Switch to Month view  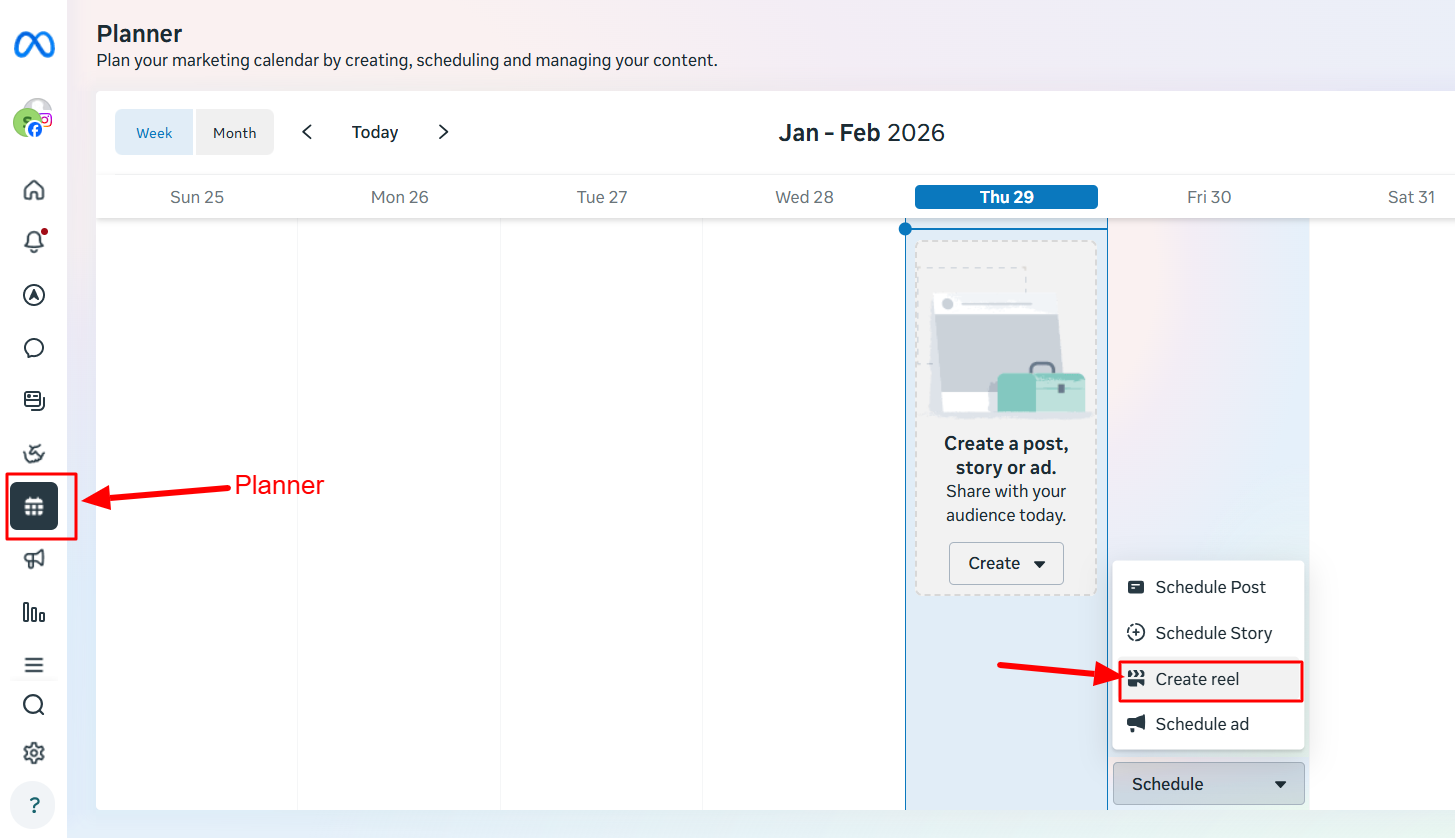point(234,133)
